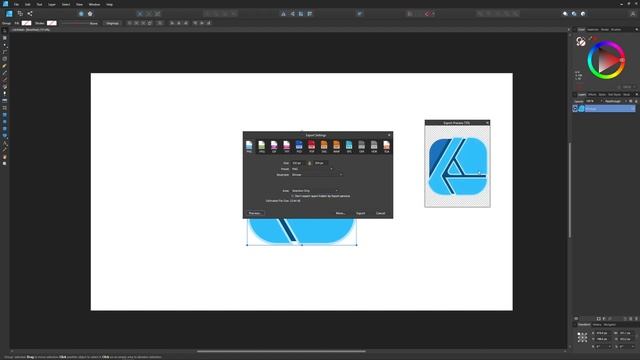Click the export width size field
640x360 pixels.
pos(298,163)
